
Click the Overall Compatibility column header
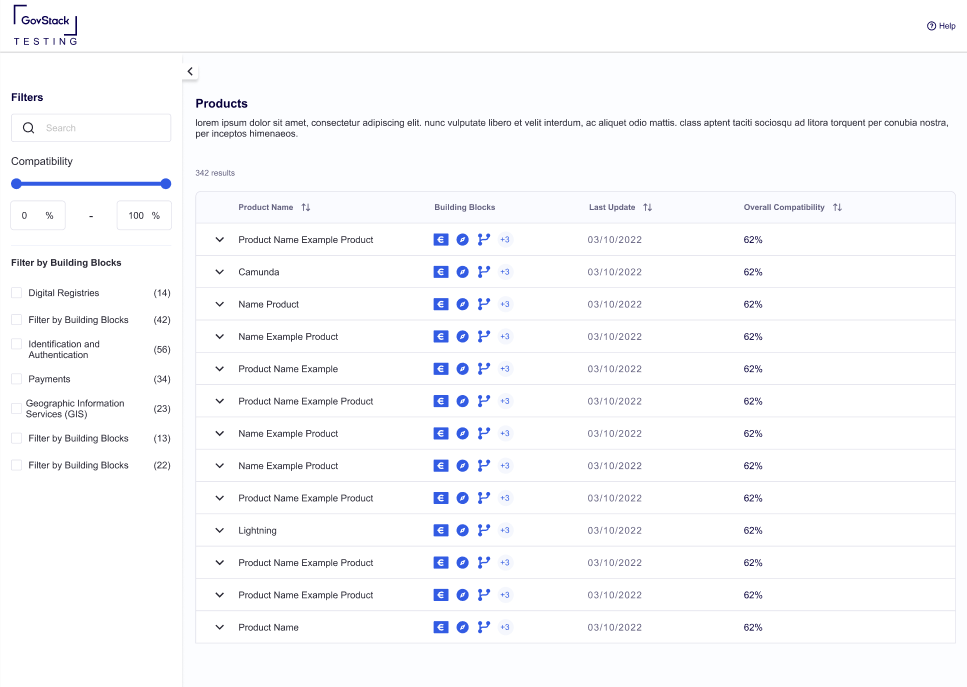coord(784,207)
